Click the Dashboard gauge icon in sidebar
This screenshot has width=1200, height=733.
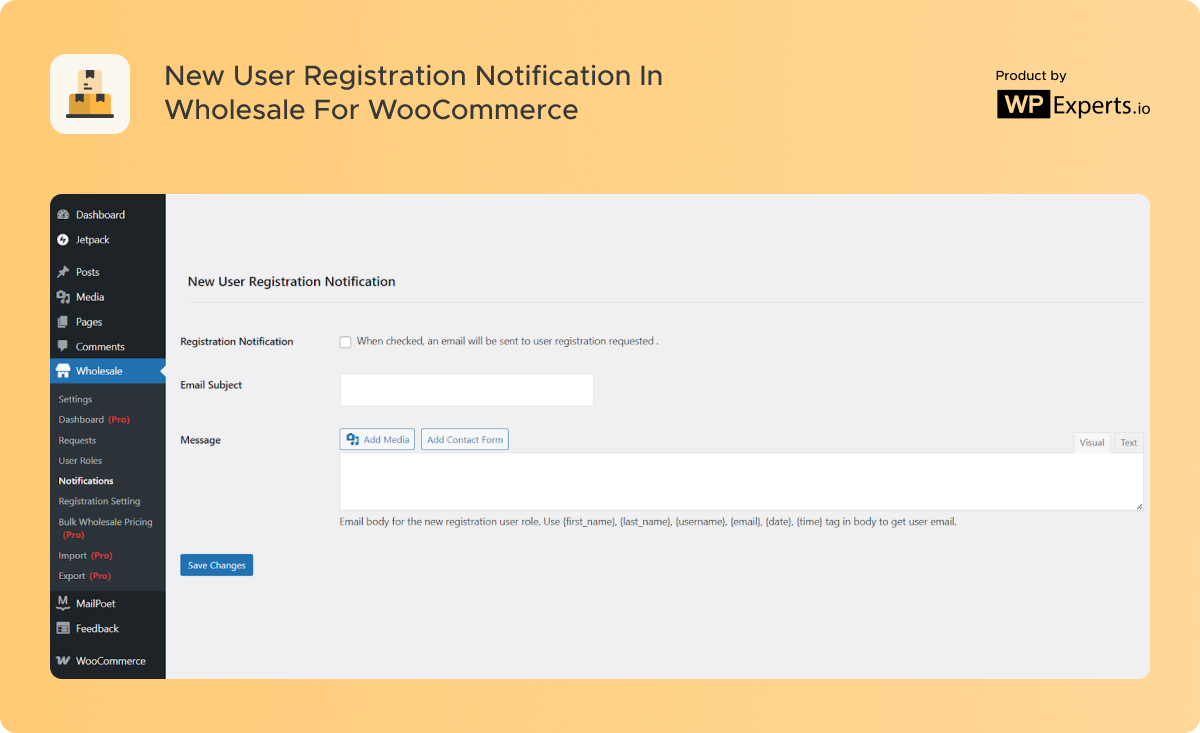pos(63,215)
